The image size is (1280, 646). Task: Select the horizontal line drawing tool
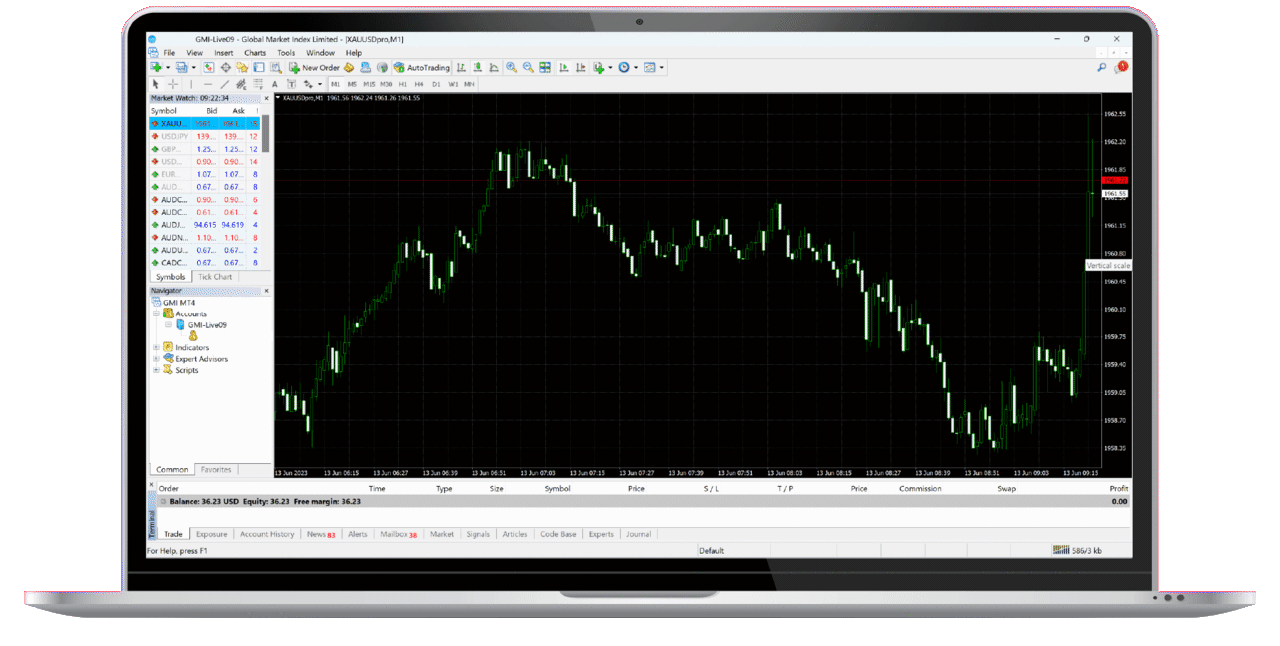tap(207, 84)
